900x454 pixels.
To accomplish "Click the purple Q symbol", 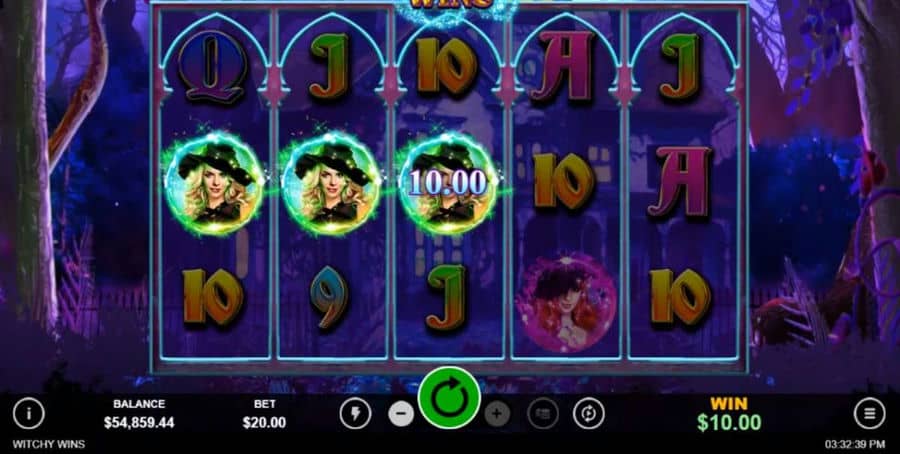I will point(212,67).
